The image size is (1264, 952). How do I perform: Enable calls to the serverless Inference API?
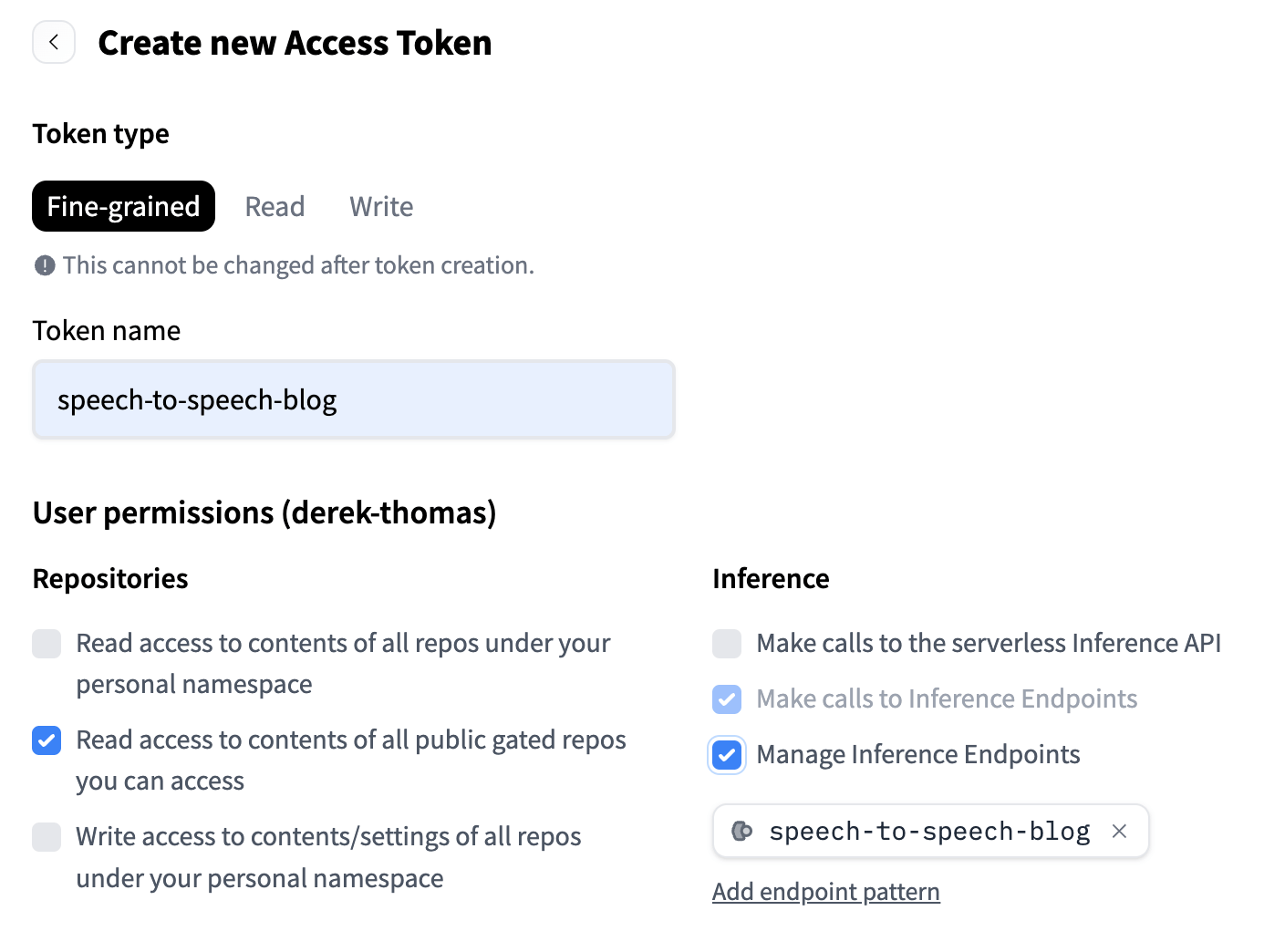(x=727, y=644)
